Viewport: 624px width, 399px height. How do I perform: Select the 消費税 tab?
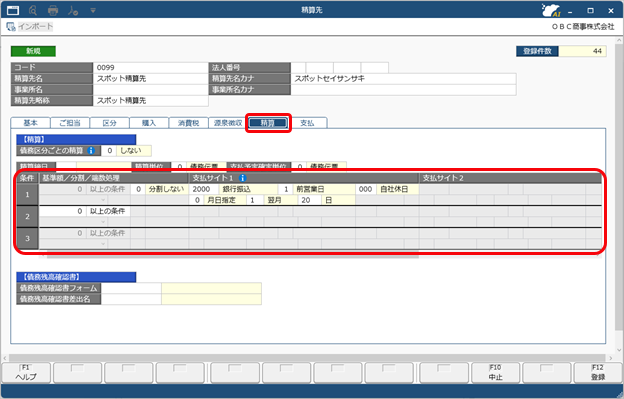point(188,123)
